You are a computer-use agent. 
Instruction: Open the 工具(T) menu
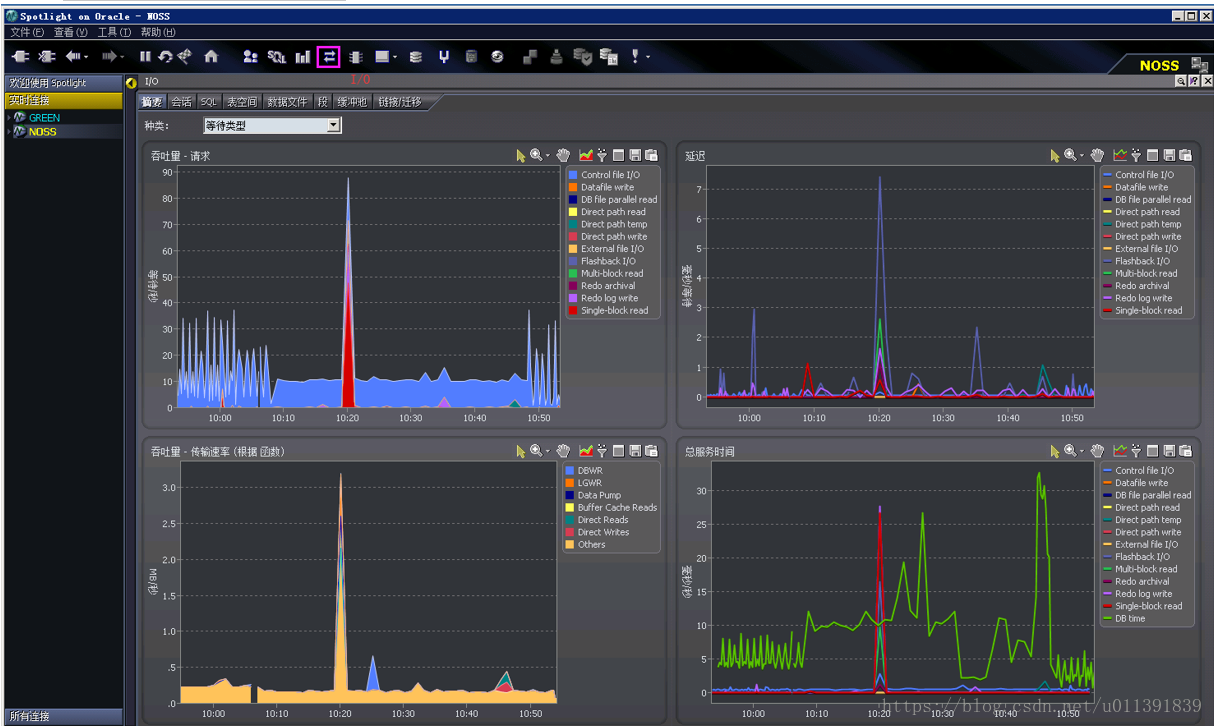pos(114,32)
